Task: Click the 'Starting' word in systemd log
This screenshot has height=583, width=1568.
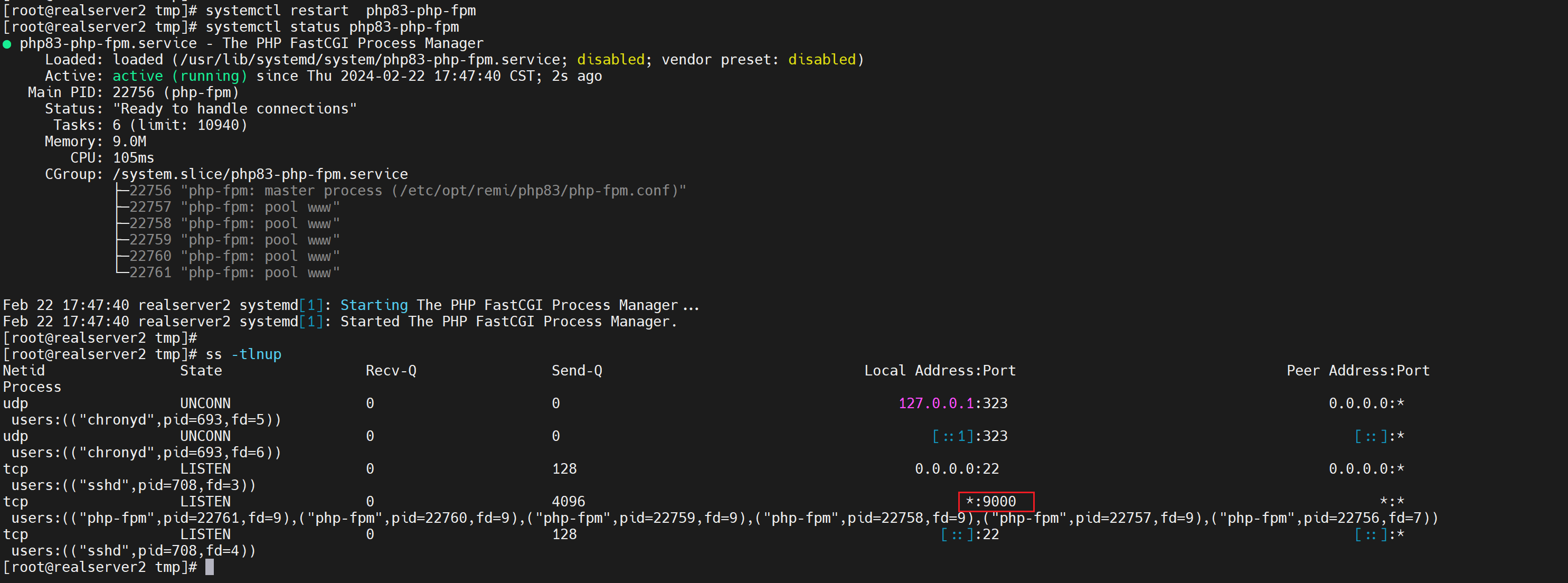Action: pos(374,305)
